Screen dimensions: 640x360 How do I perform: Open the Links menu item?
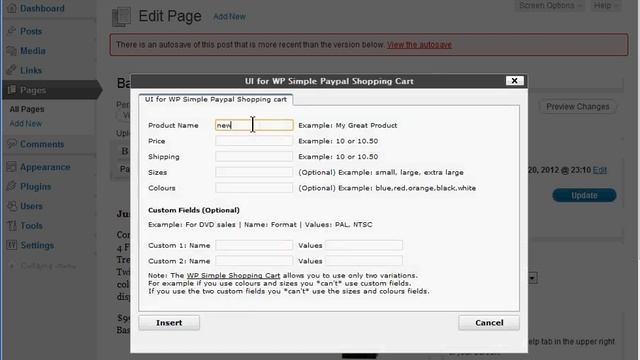click(x=31, y=70)
